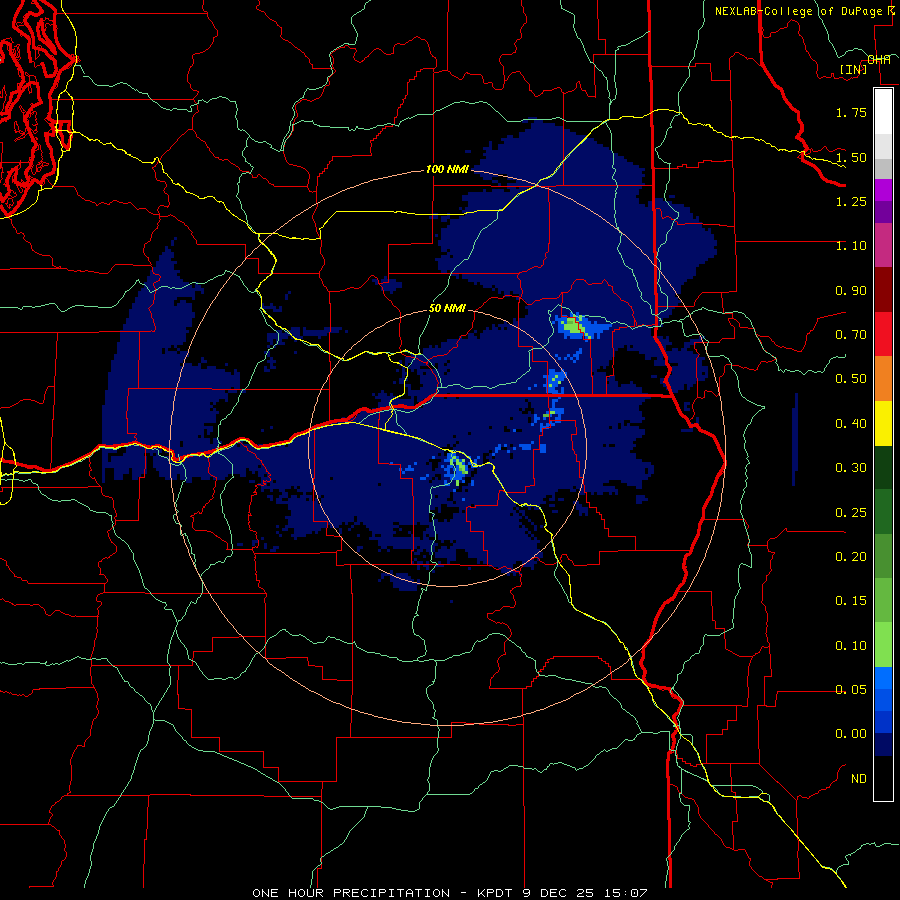Click the 0.25 legend value
This screenshot has height=900, width=900.
click(851, 513)
